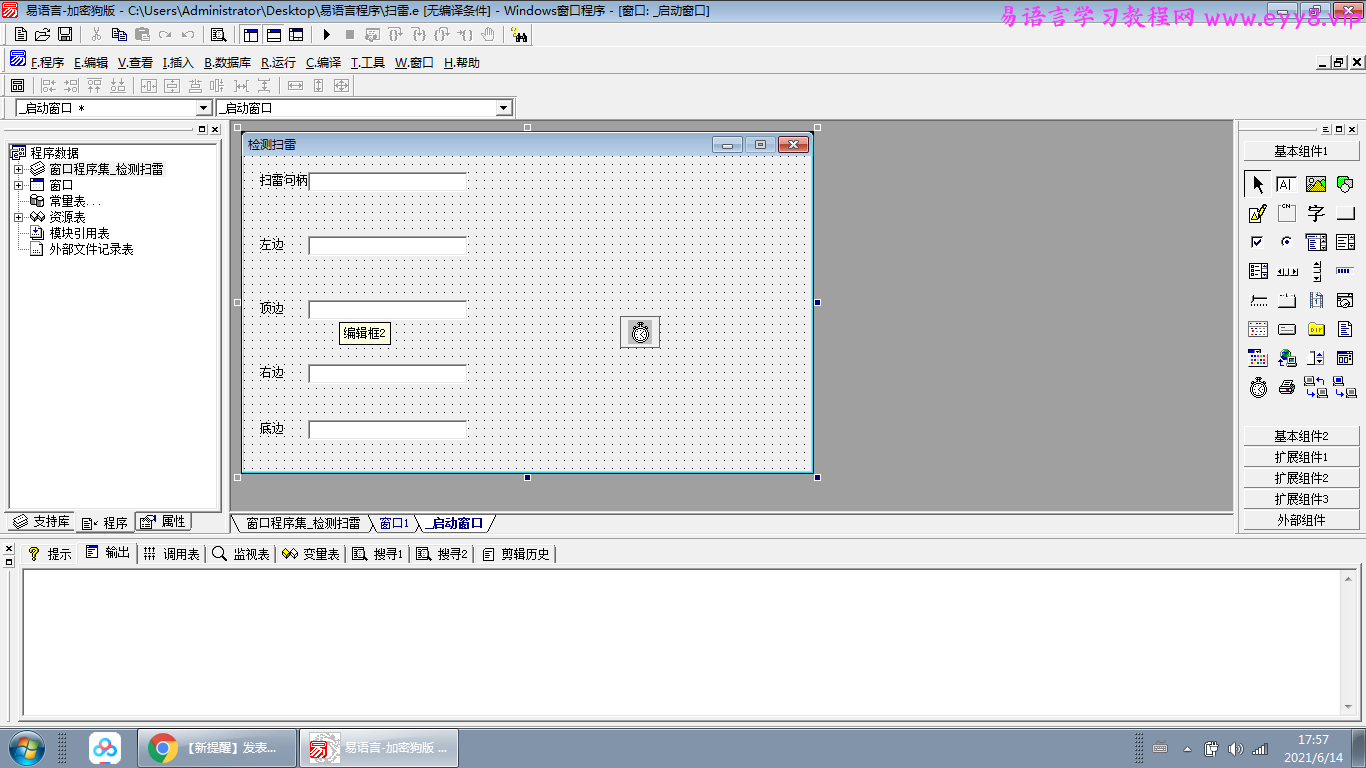This screenshot has height=768, width=1366.
Task: Pick the printer component icon
Action: click(1287, 387)
